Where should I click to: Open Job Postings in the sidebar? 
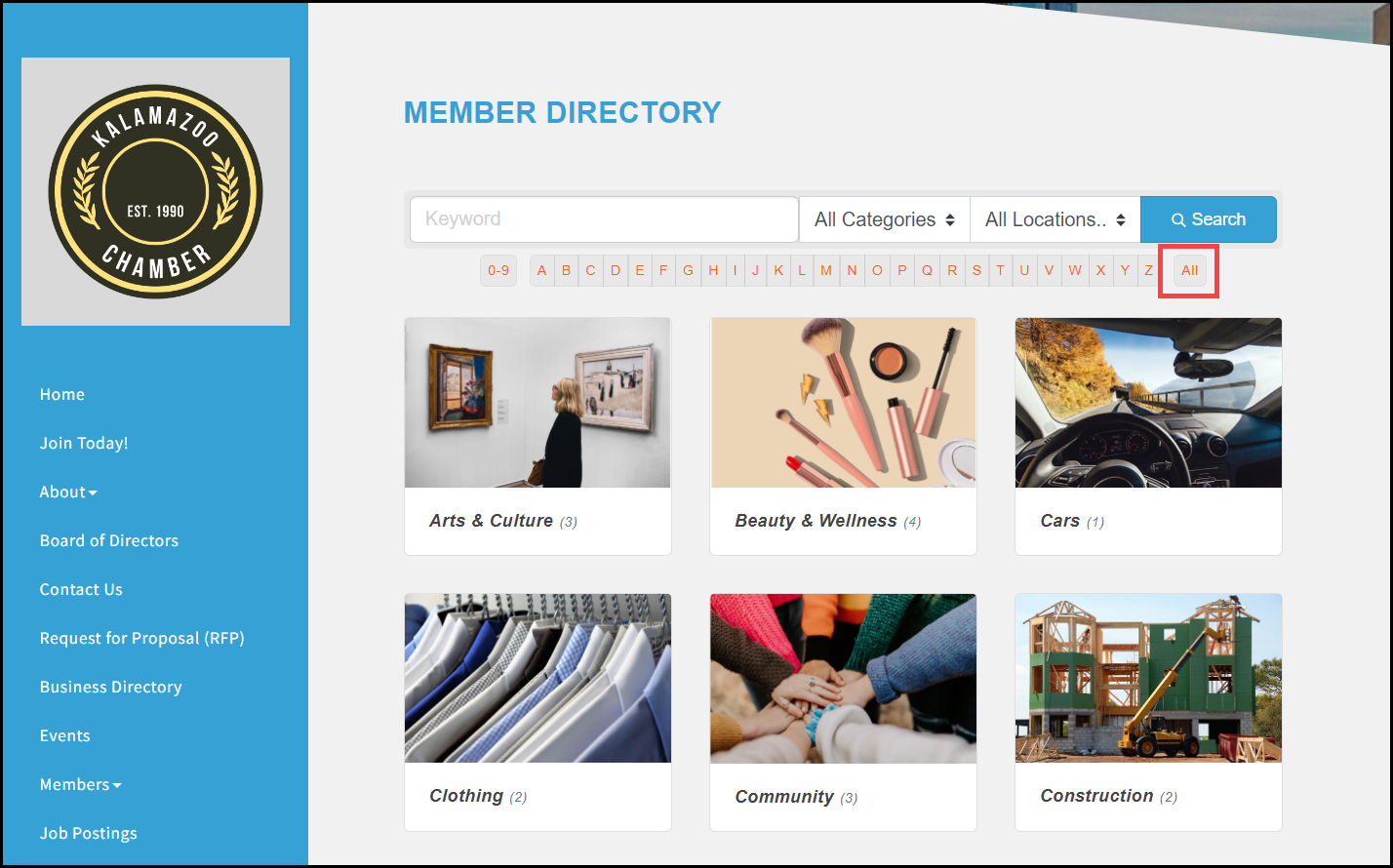click(88, 833)
